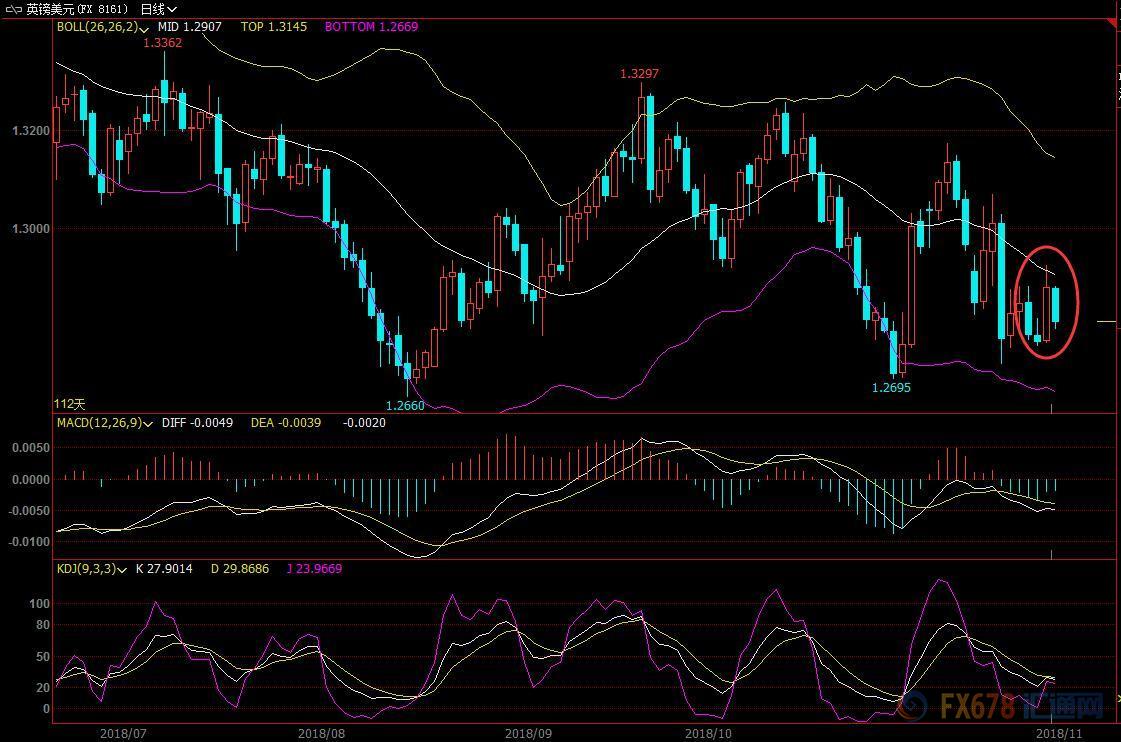Image resolution: width=1121 pixels, height=742 pixels.
Task: Click the 50 level on KDJ axis
Action: (43, 657)
